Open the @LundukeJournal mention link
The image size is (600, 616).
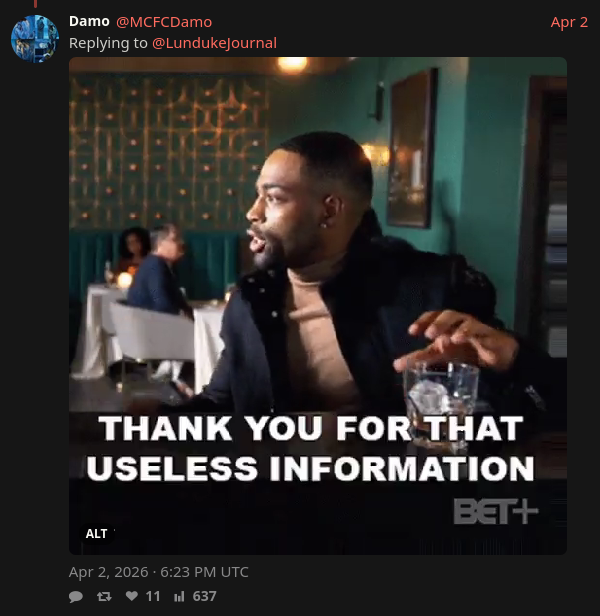pyautogui.click(x=214, y=43)
